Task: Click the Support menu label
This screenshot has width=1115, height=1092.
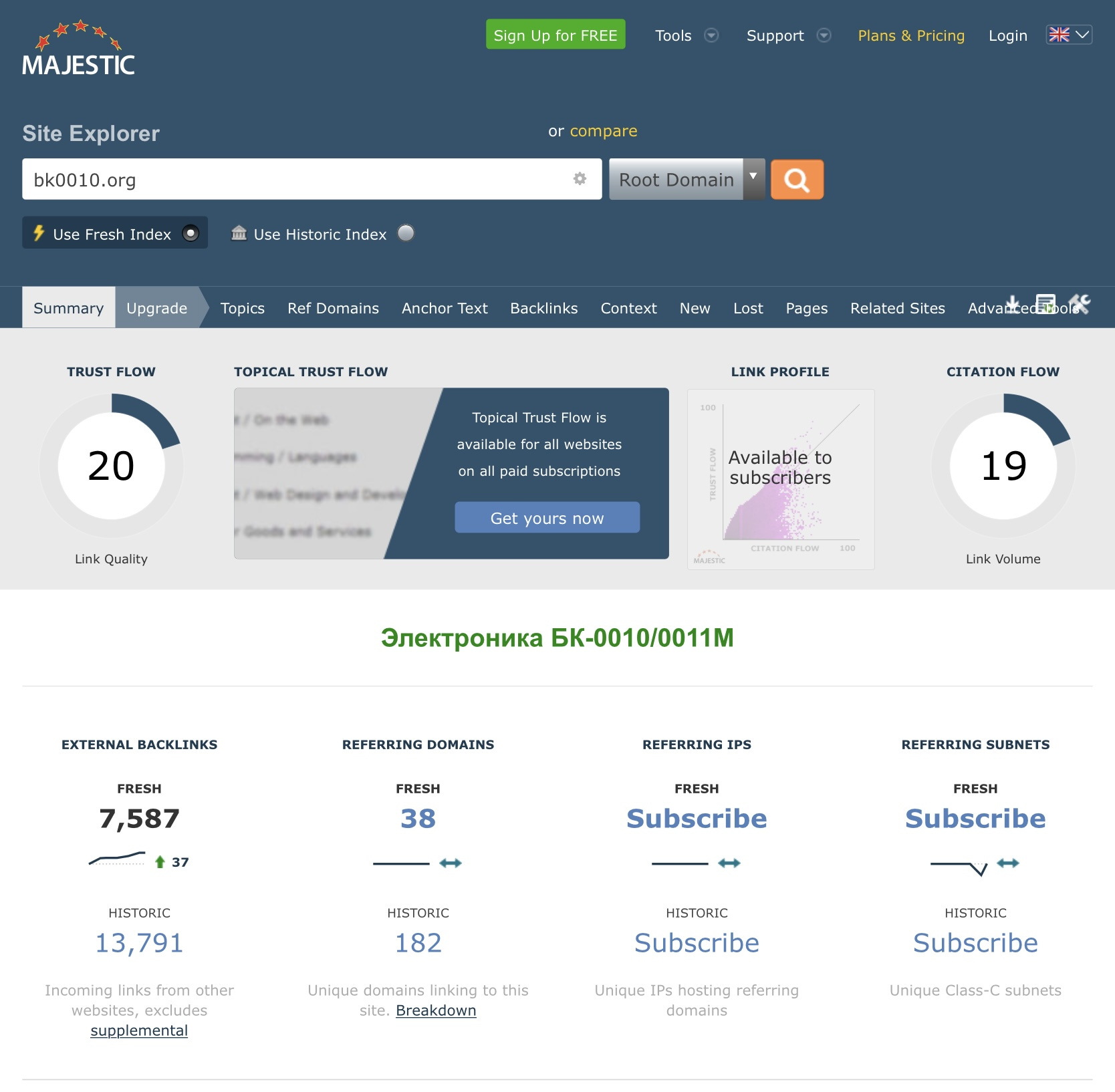Action: coord(775,35)
